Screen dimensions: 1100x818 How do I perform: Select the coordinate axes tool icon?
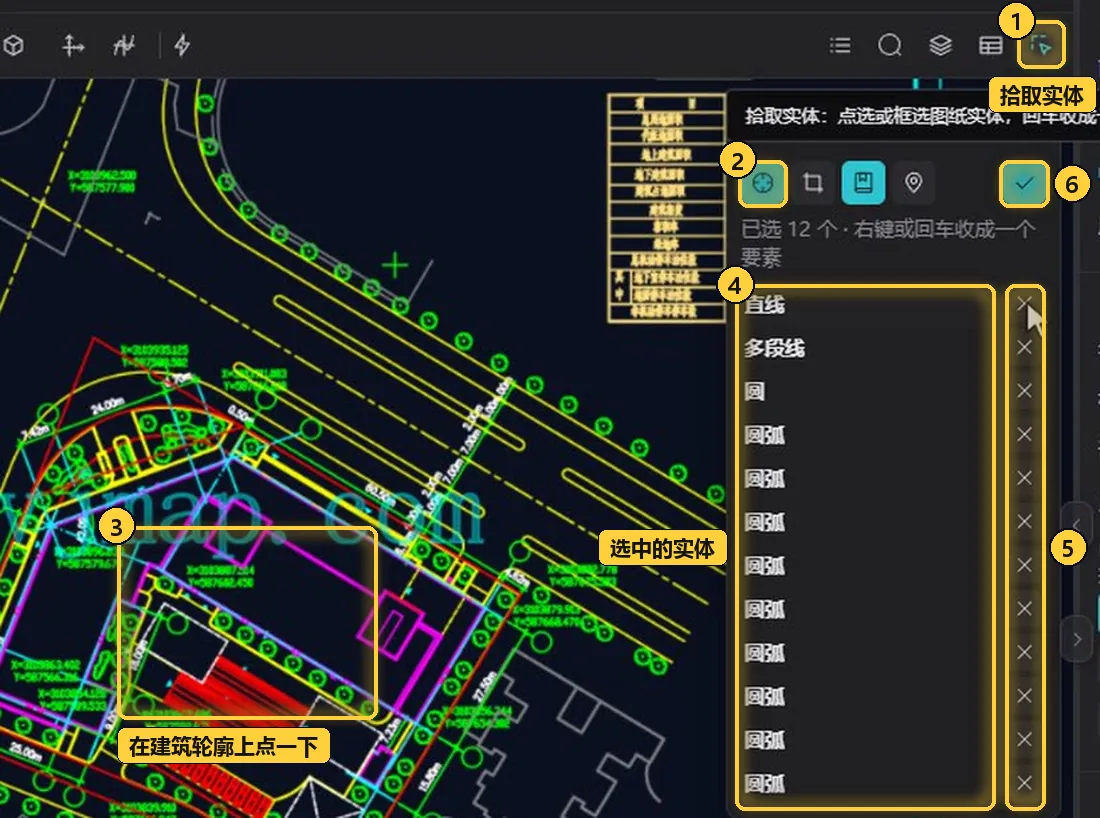(x=72, y=46)
